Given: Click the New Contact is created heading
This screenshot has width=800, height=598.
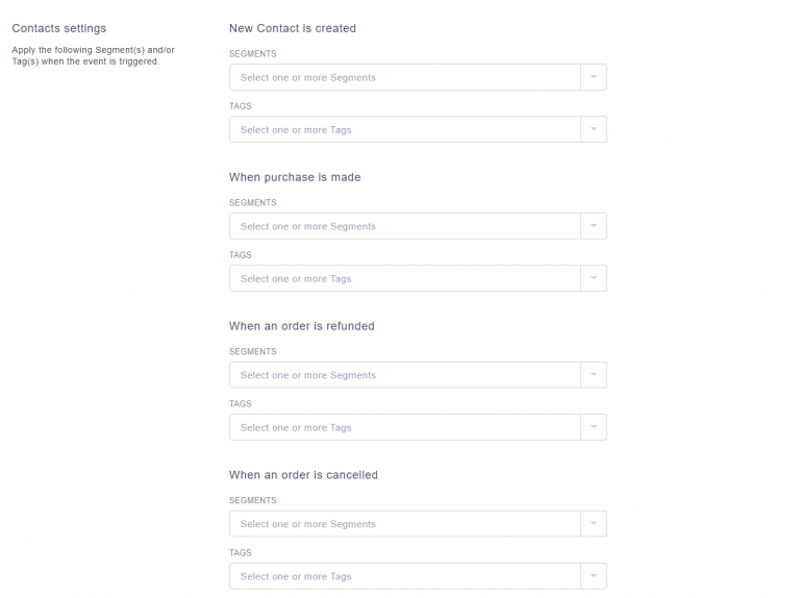Looking at the screenshot, I should tap(292, 28).
